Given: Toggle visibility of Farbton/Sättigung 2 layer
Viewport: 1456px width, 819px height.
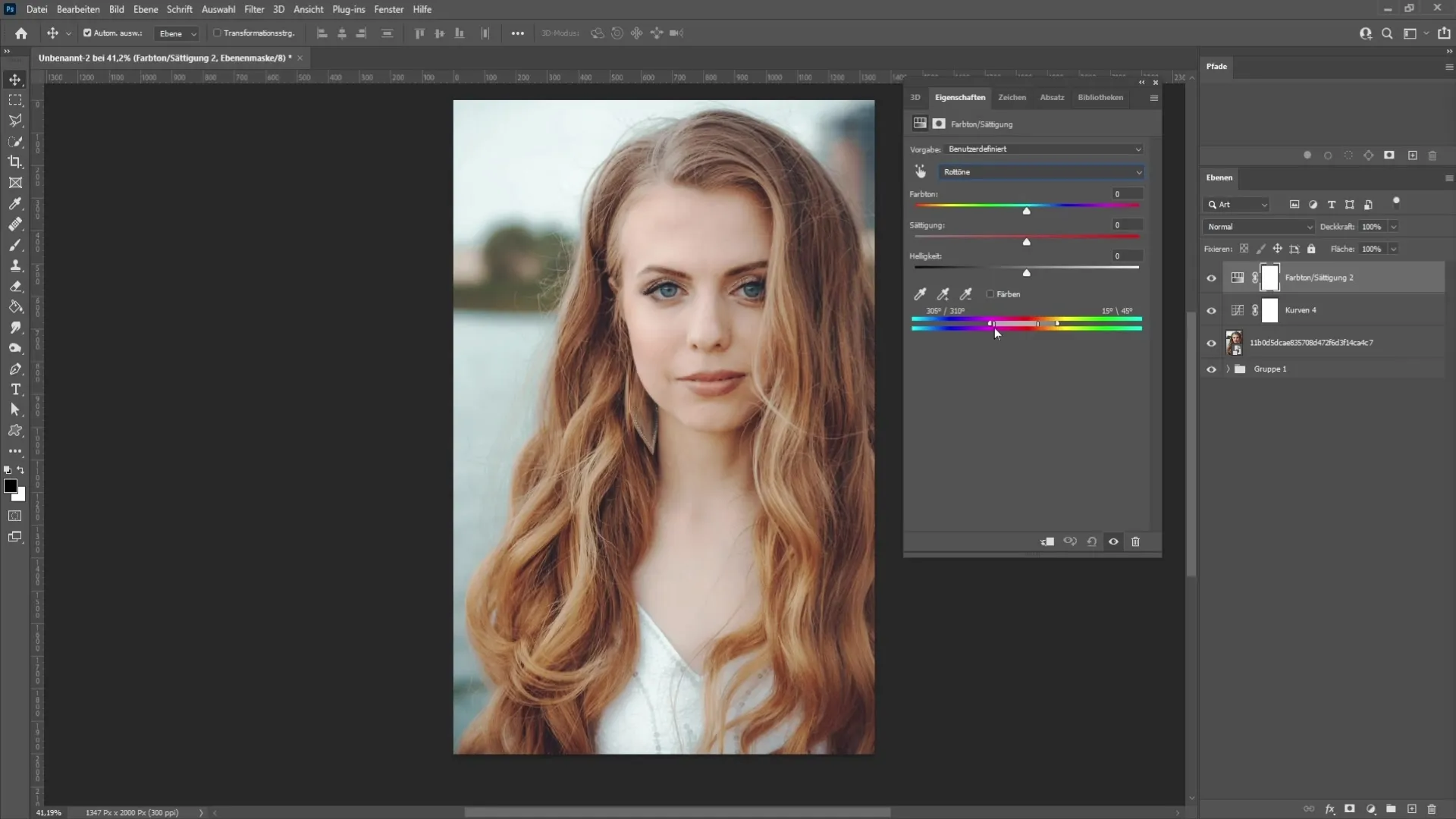Looking at the screenshot, I should coord(1211,277).
